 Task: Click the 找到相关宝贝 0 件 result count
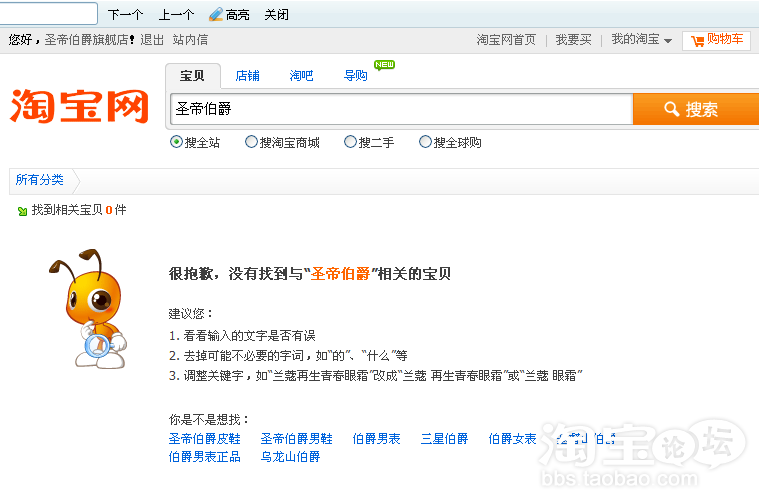point(79,210)
